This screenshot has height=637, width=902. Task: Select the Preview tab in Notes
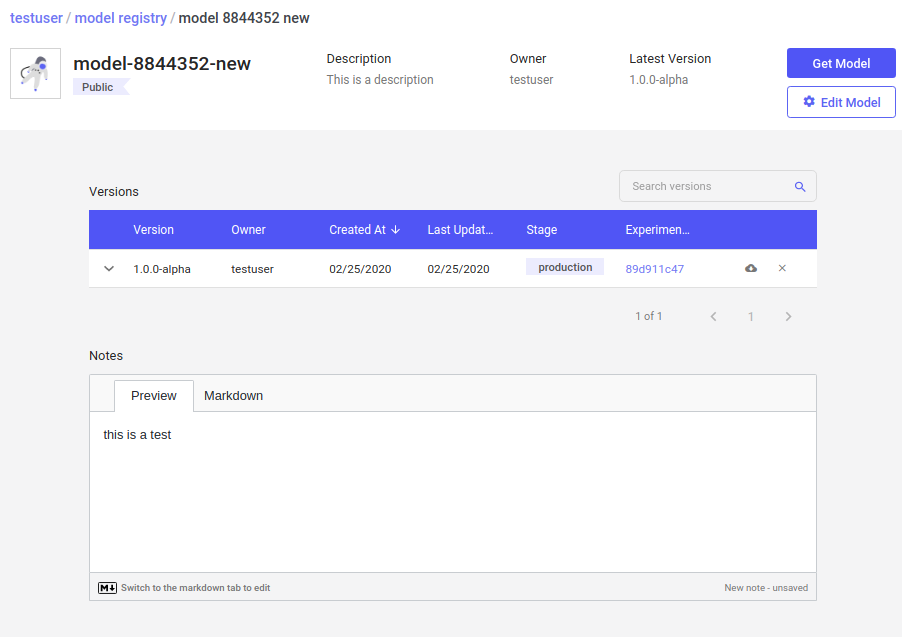tap(154, 396)
